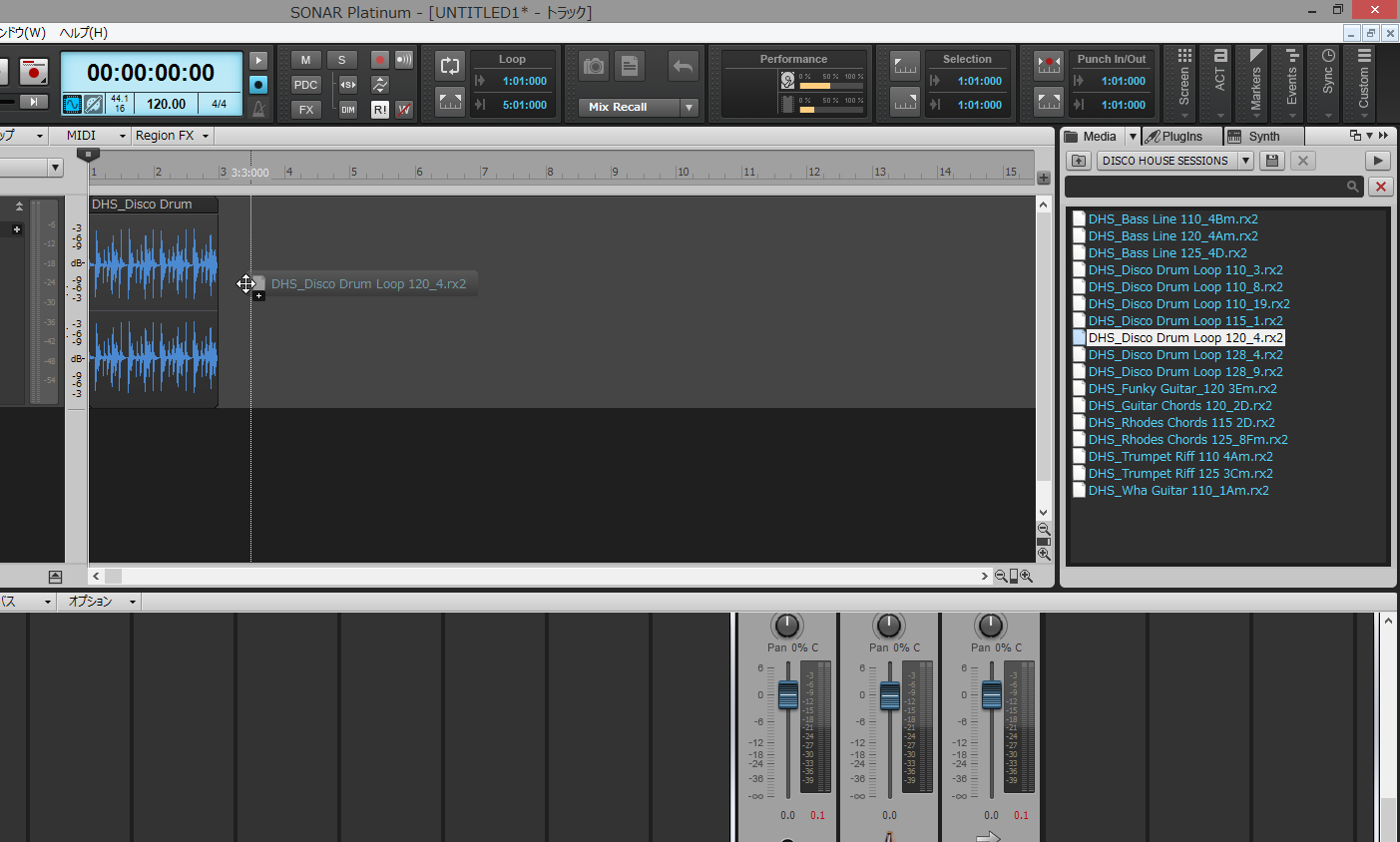Select the DHS_Disco Drum clip in the track
This screenshot has height=842, width=1400.
[x=154, y=302]
